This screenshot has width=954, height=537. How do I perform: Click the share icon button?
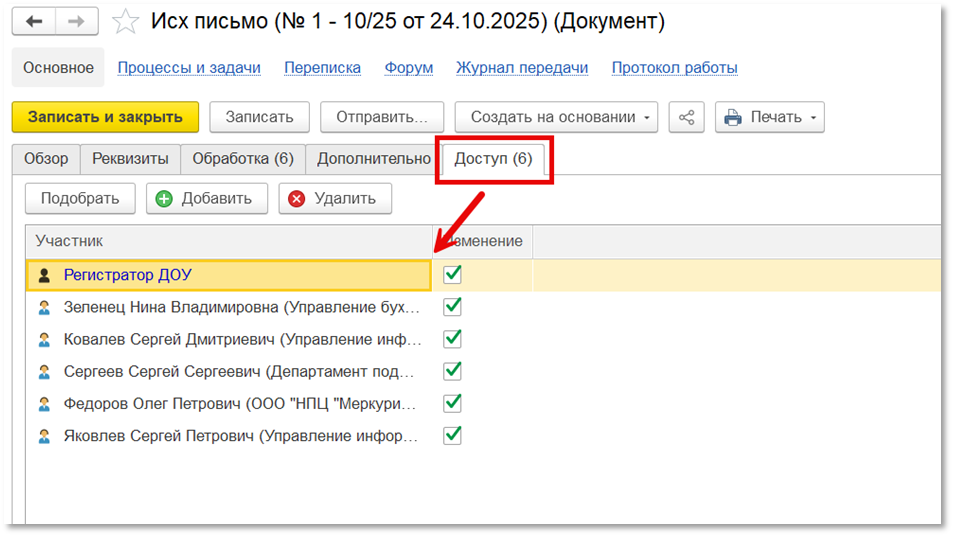(686, 117)
